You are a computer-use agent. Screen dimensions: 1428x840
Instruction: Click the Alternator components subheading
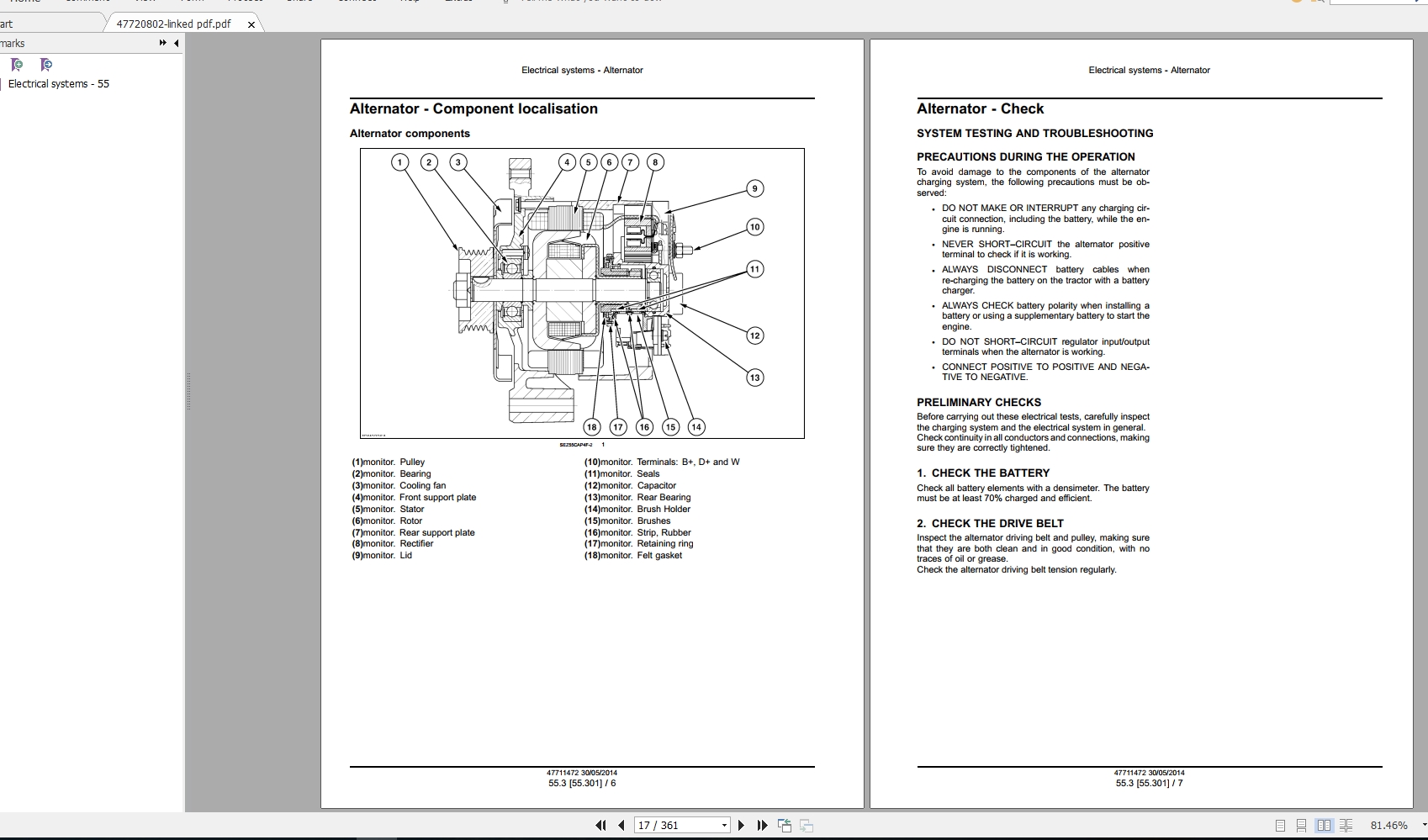(x=410, y=134)
